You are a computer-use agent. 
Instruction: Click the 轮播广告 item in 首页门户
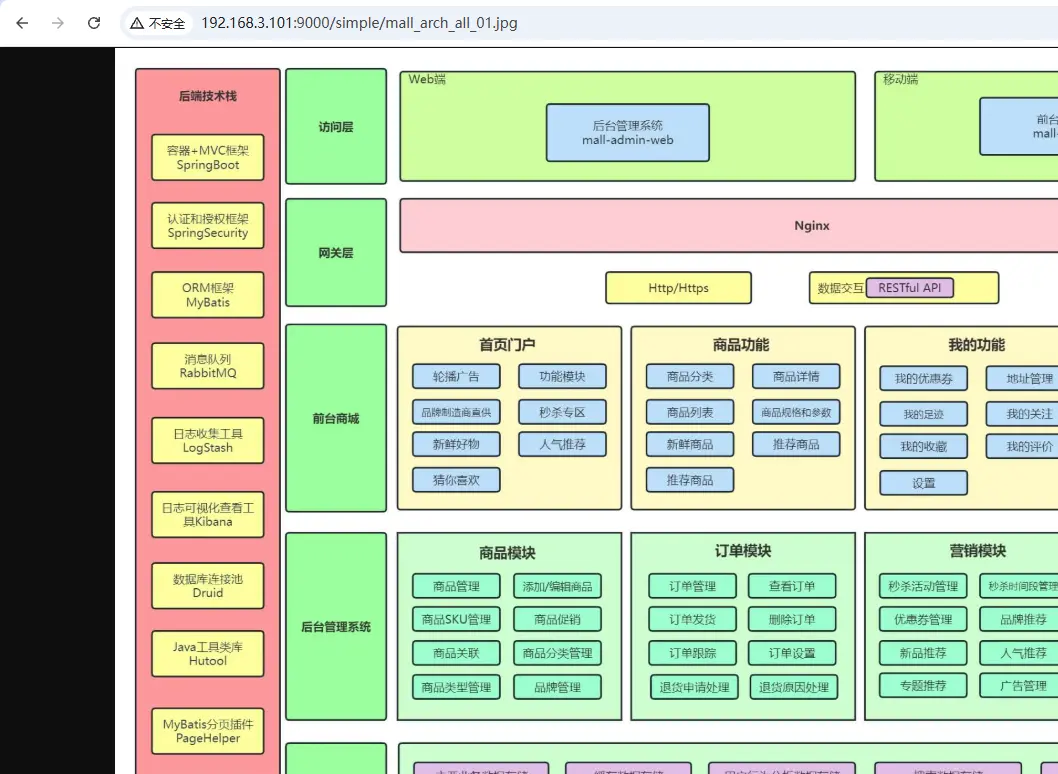[x=456, y=377]
